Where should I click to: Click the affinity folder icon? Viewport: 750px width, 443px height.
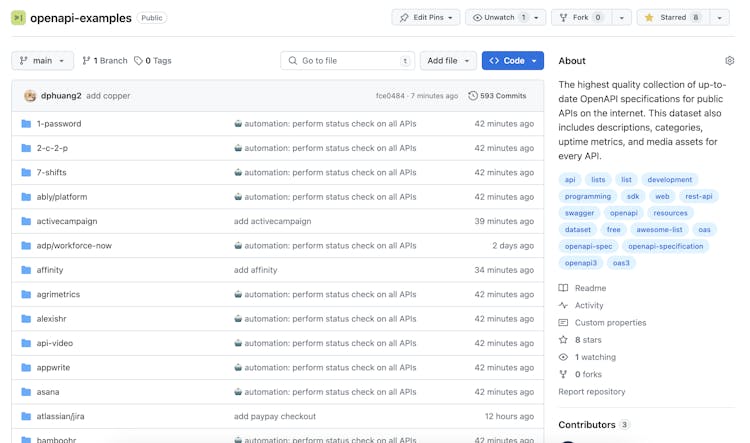26,270
